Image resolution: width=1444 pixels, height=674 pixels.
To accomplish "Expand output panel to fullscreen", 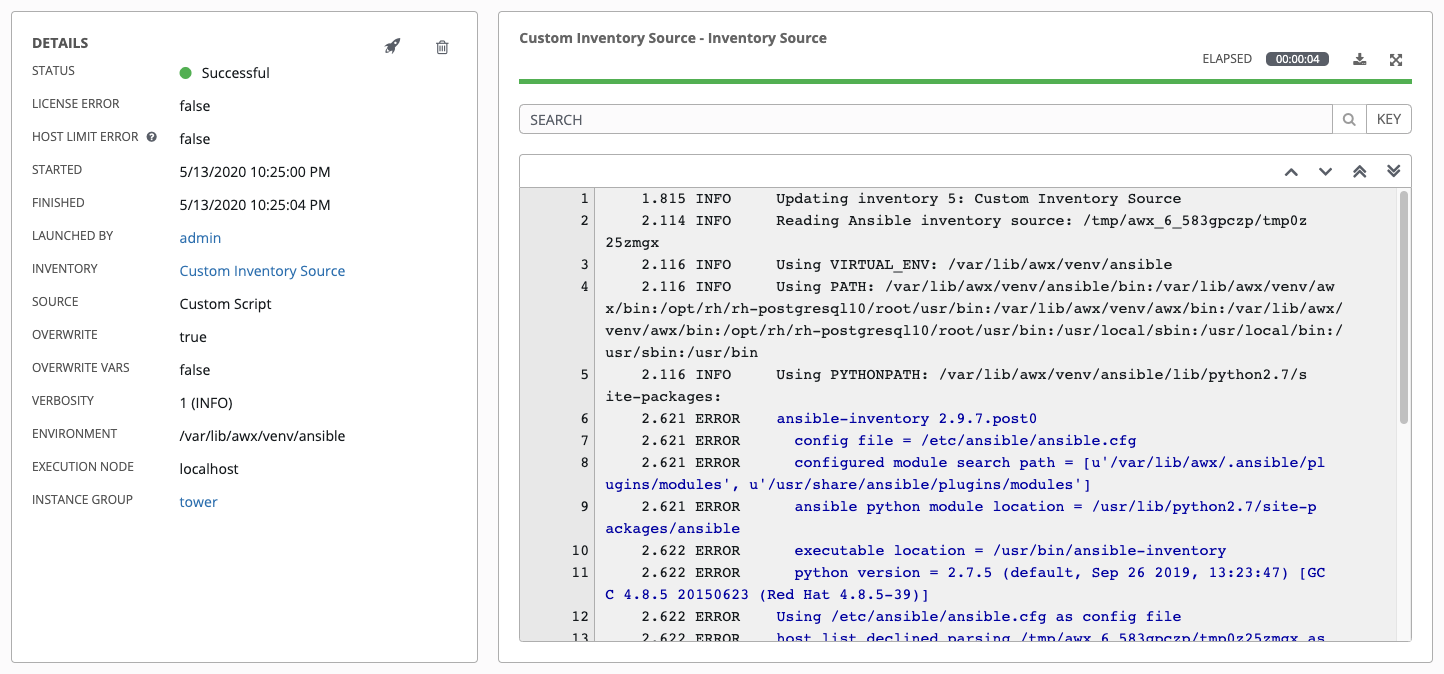I will pyautogui.click(x=1396, y=60).
